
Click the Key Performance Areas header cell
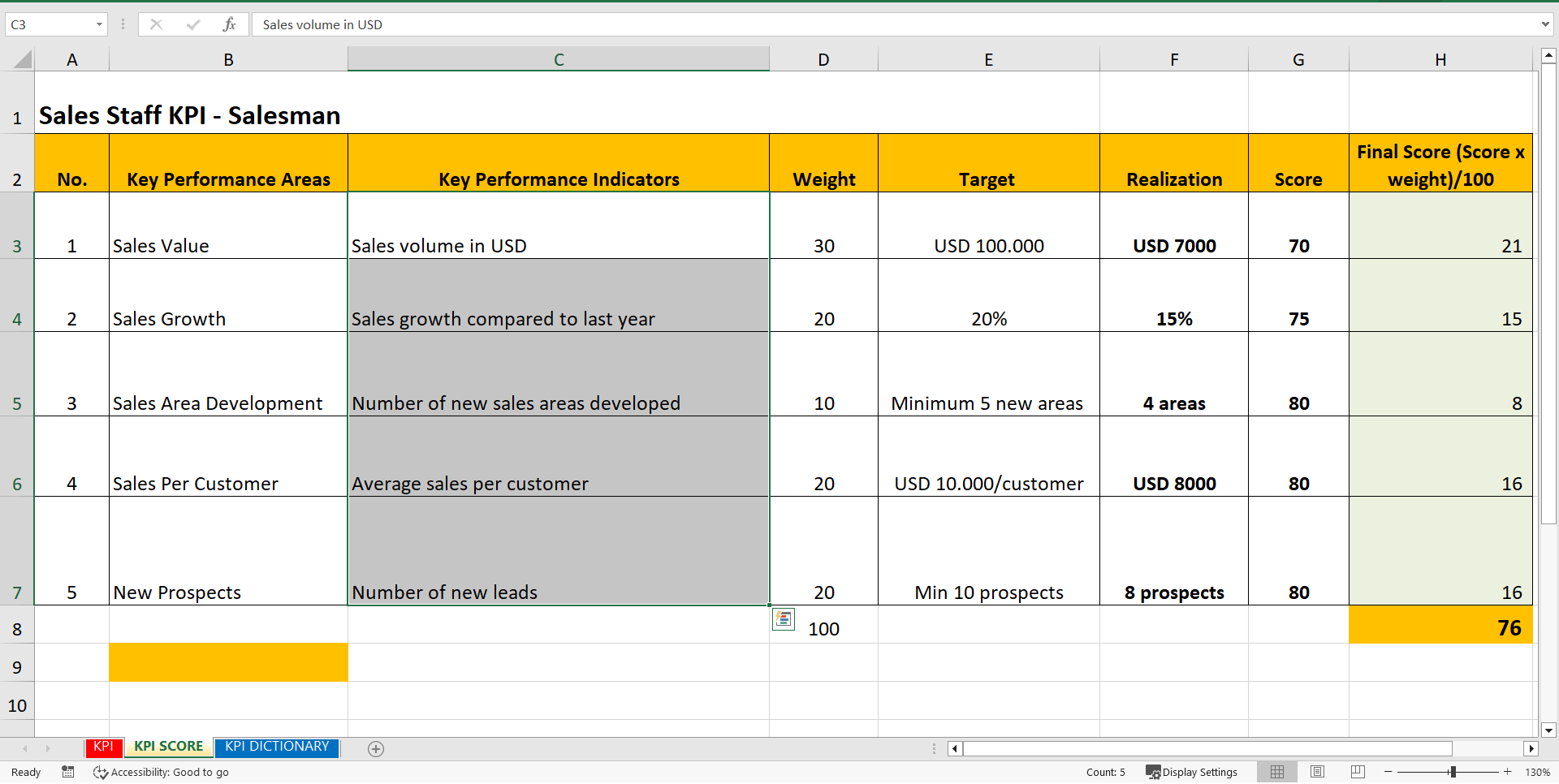[x=228, y=163]
